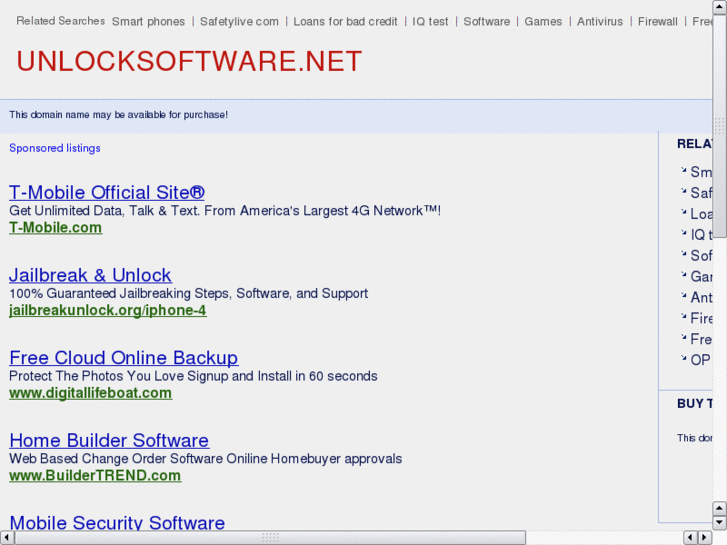This screenshot has width=727, height=545.
Task: Click the 'OP' sidebar related link
Action: [700, 360]
